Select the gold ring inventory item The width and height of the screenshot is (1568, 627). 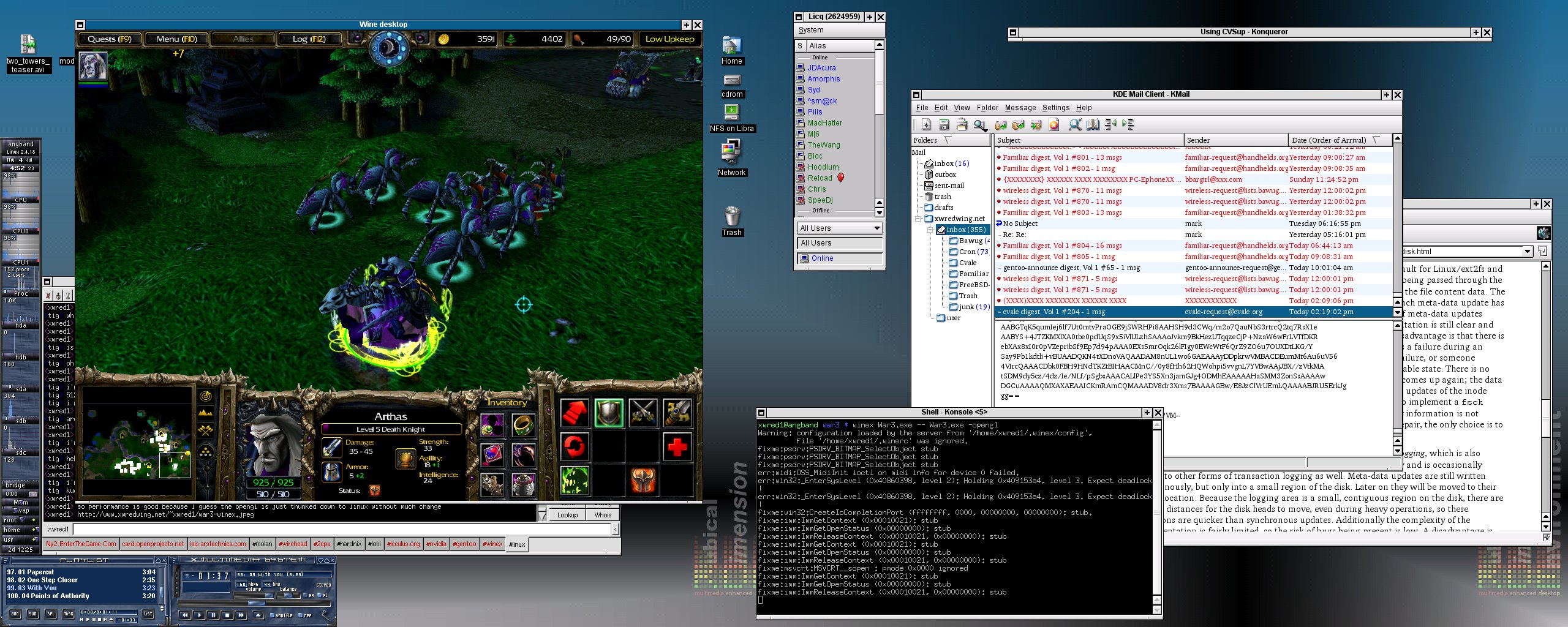524,424
